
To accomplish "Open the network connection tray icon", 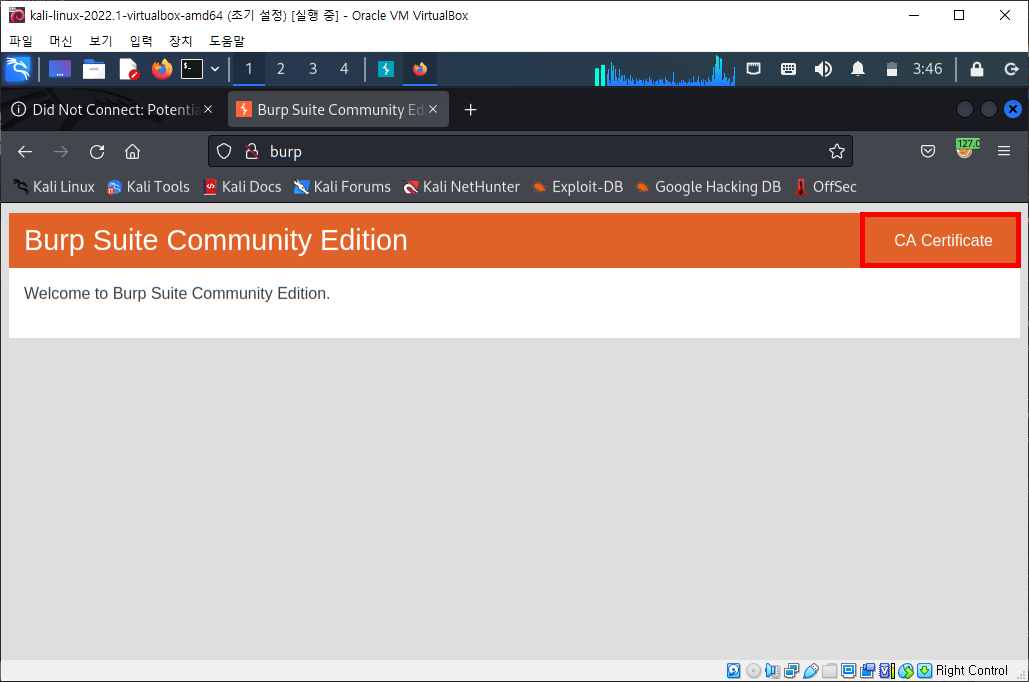I will pyautogui.click(x=753, y=69).
